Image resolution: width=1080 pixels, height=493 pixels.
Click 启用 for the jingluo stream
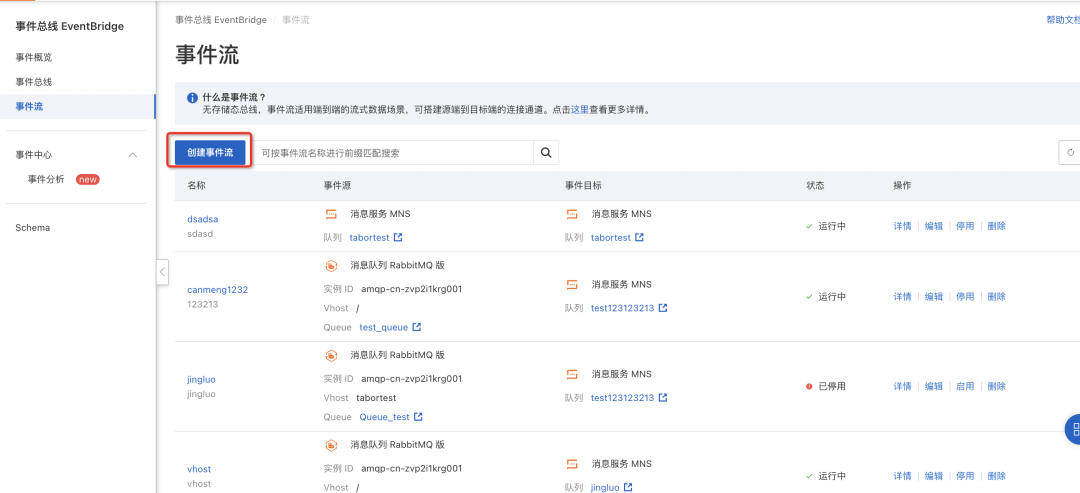click(965, 386)
